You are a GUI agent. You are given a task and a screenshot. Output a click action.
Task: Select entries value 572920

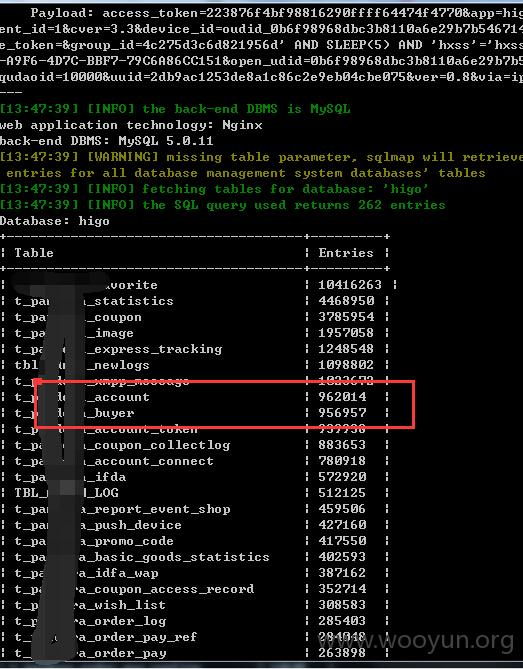(342, 477)
